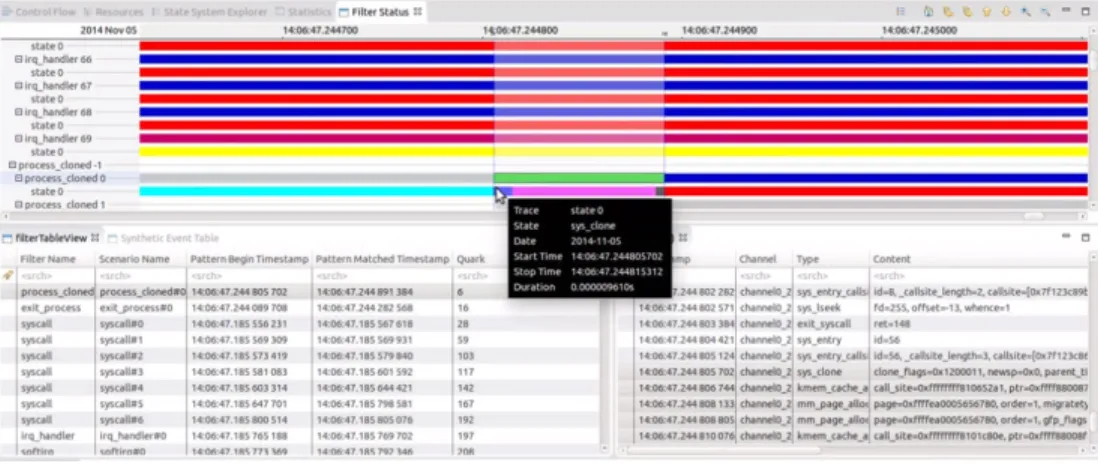Select the syscall#3 row in filter table
This screenshot has width=1098, height=464.
pos(300,372)
